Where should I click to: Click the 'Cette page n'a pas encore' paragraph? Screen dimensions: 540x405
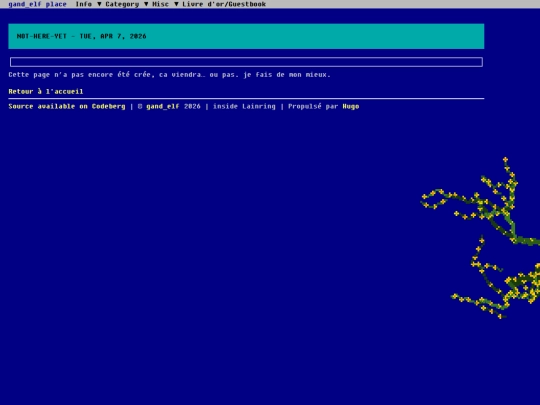[x=169, y=74]
